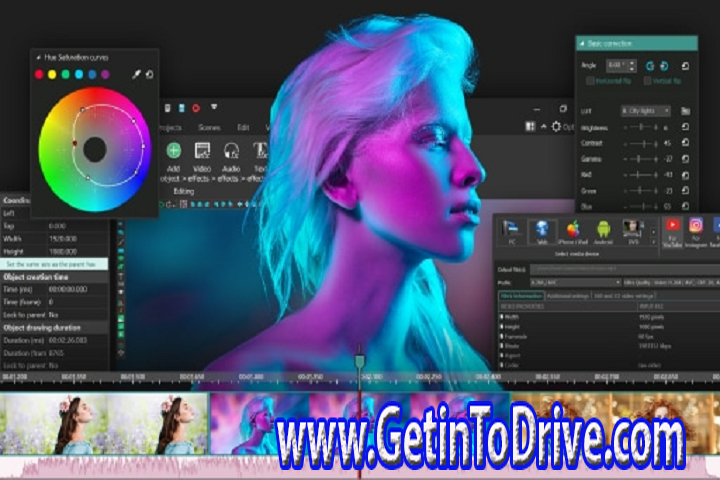Enable the Vertical flip checkbox
This screenshot has height=480, width=720.
[647, 81]
